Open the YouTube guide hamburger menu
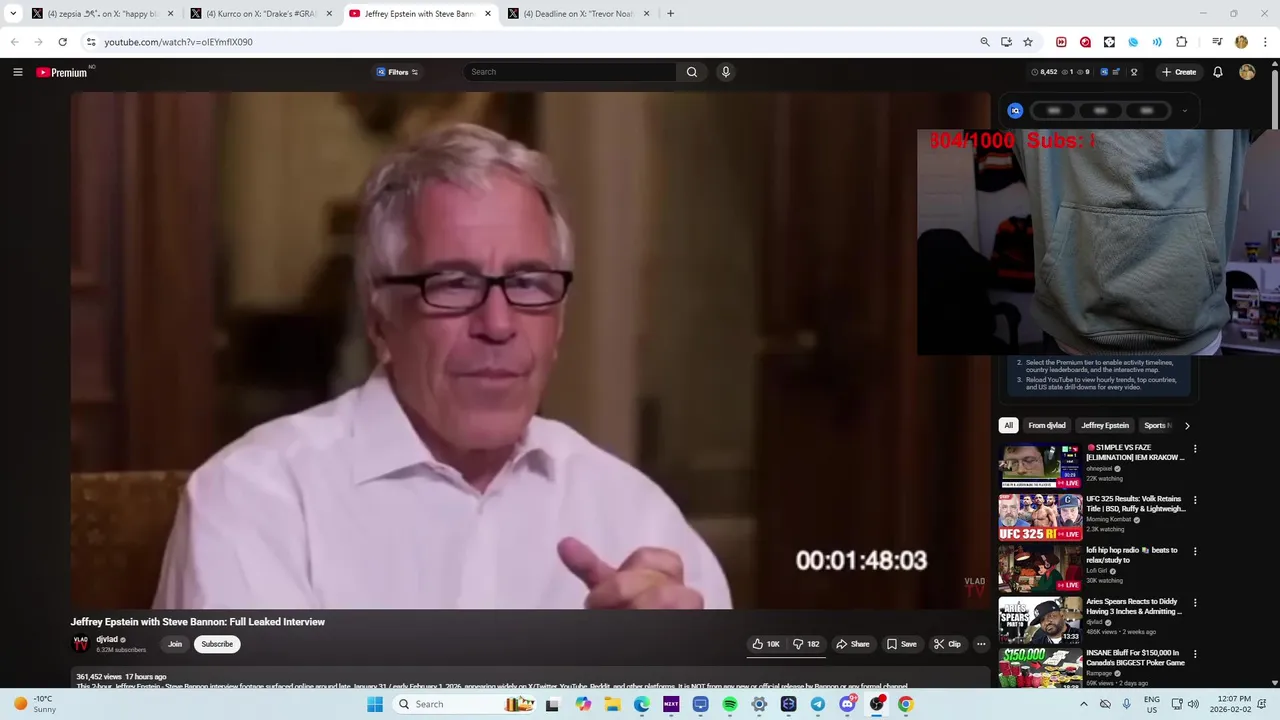This screenshot has height=720, width=1280. [17, 72]
